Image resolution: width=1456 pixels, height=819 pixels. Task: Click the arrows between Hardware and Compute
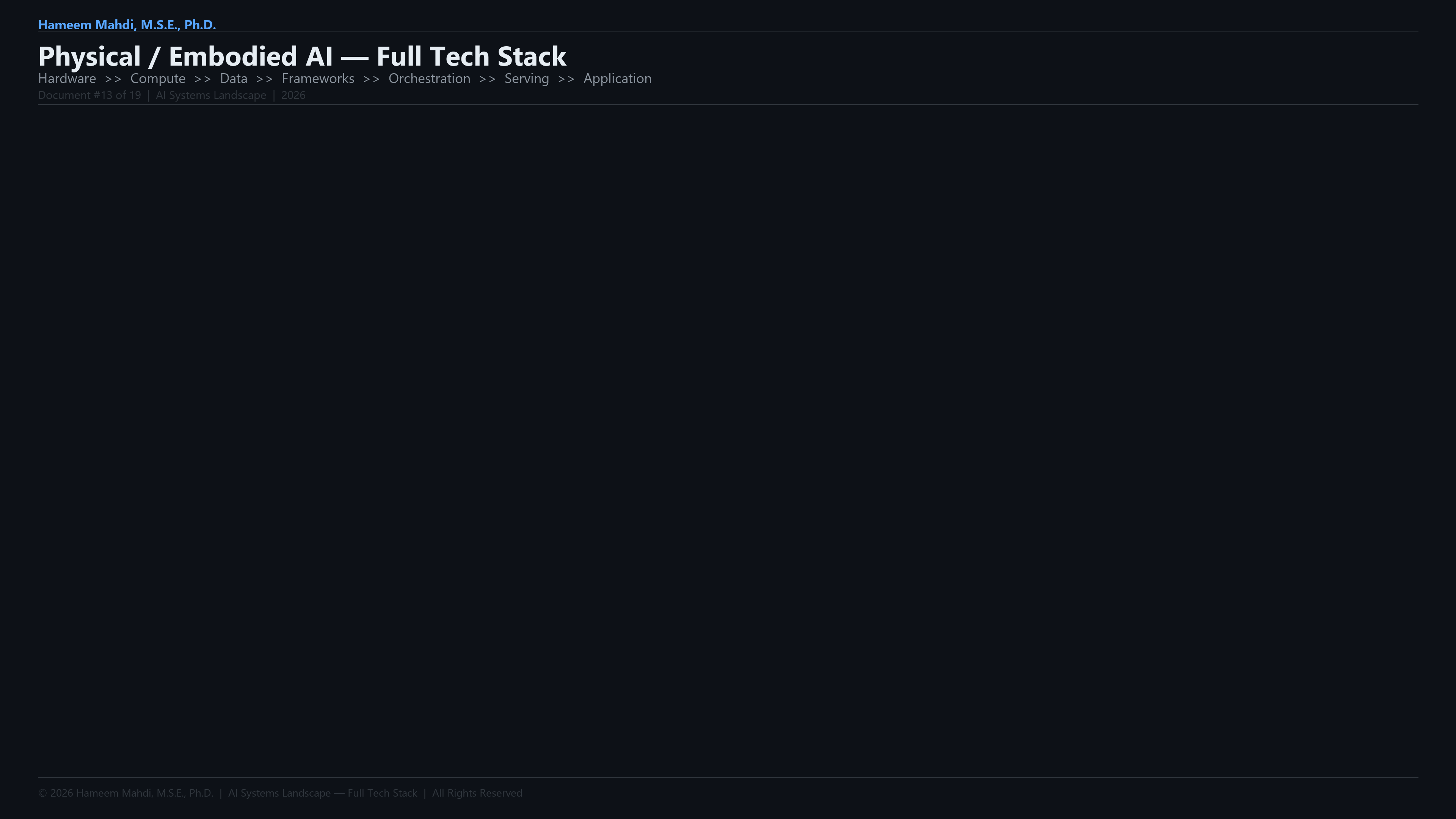click(x=113, y=79)
